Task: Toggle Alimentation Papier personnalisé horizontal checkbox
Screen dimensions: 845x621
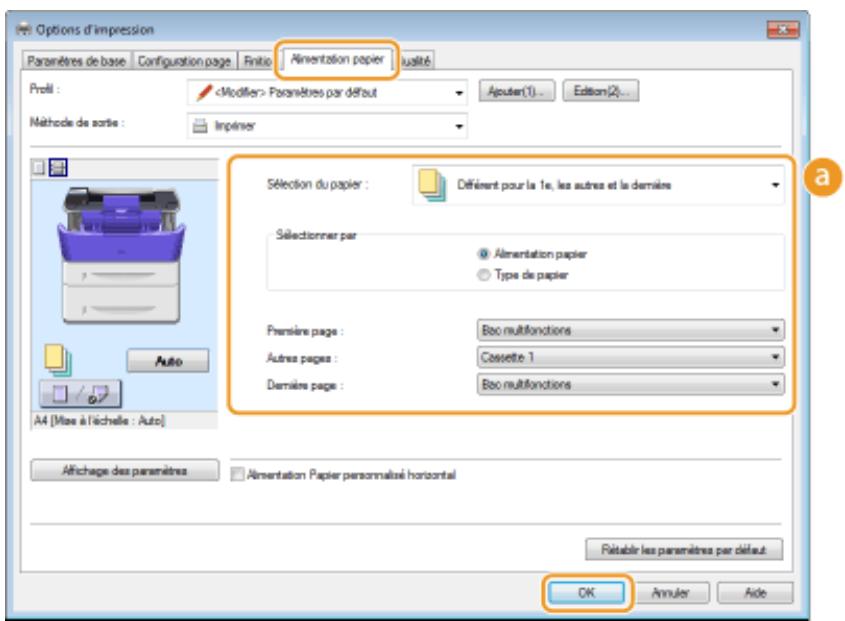Action: pyautogui.click(x=237, y=474)
